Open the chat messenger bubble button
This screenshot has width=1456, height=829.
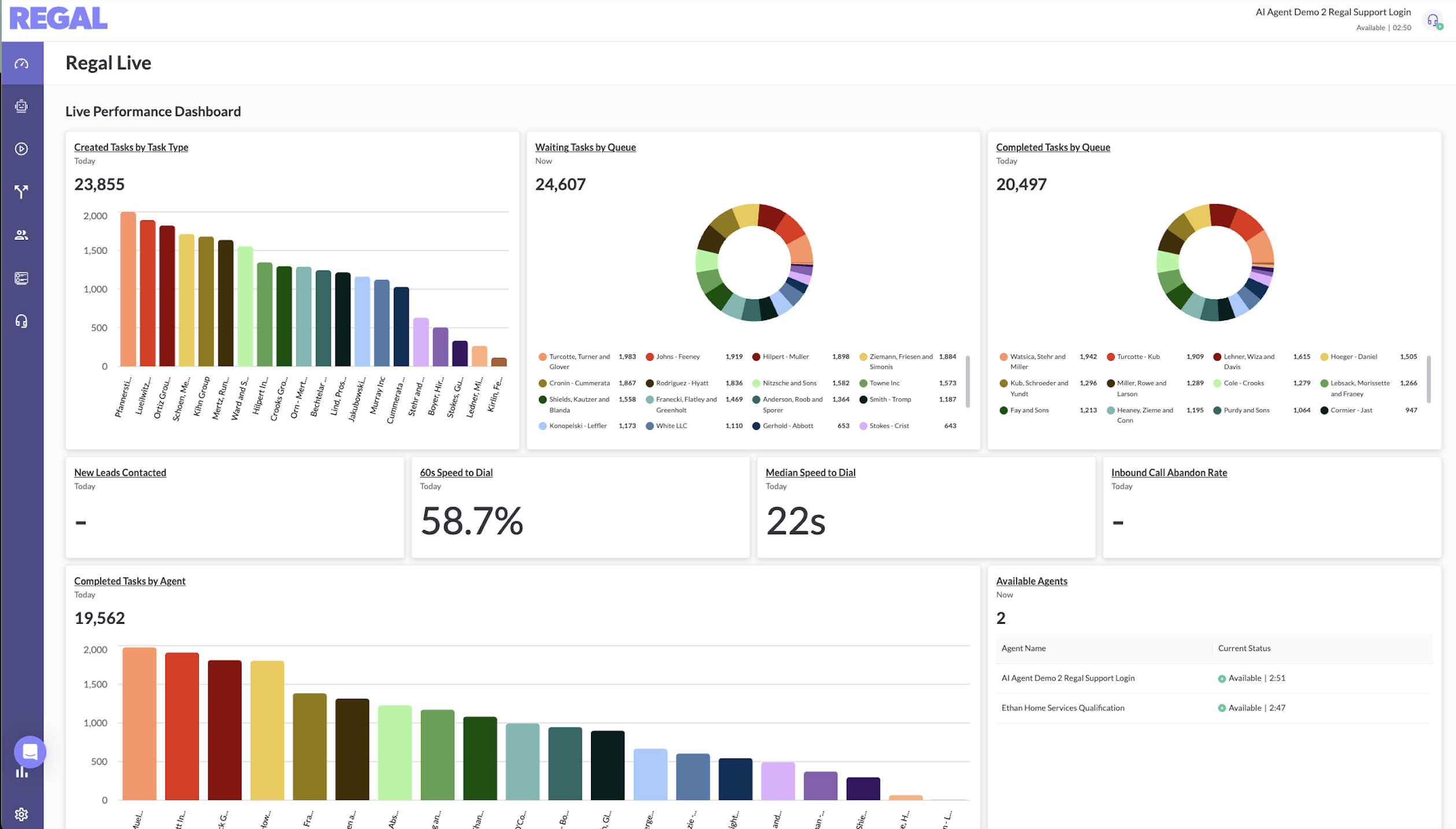pyautogui.click(x=30, y=752)
